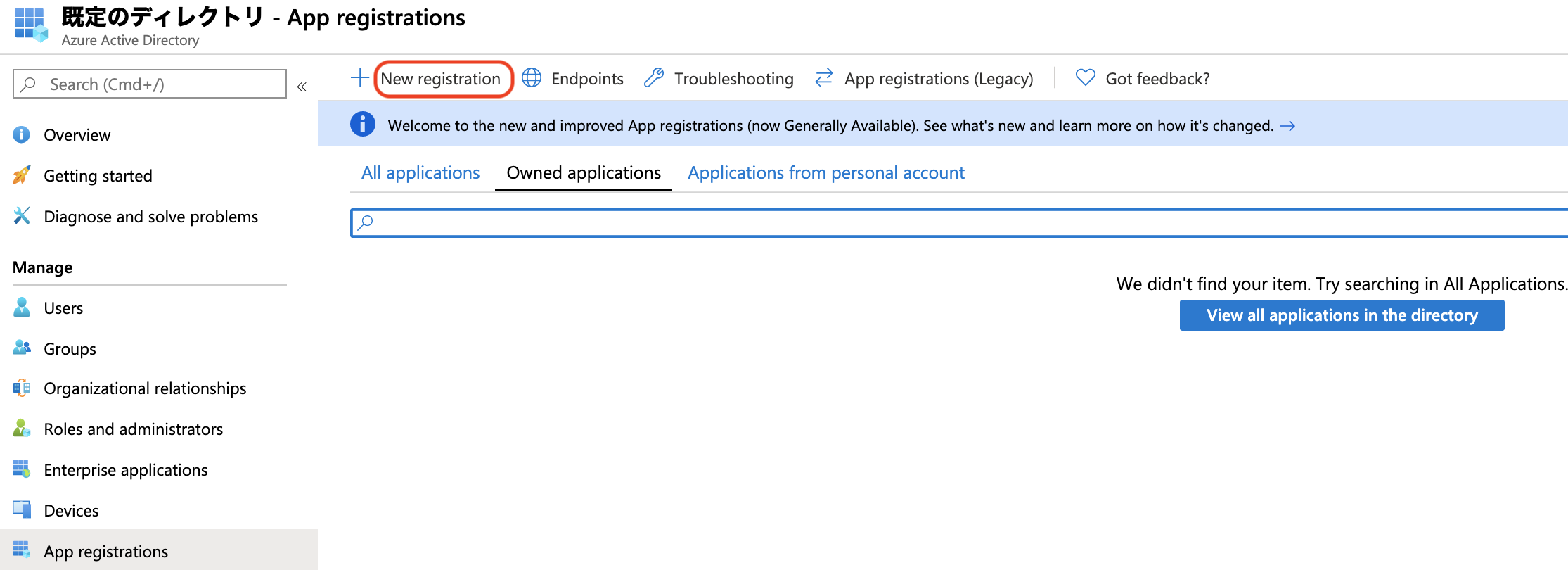Image resolution: width=1568 pixels, height=570 pixels.
Task: Click the App registrations (Legacy) swap icon
Action: click(824, 78)
